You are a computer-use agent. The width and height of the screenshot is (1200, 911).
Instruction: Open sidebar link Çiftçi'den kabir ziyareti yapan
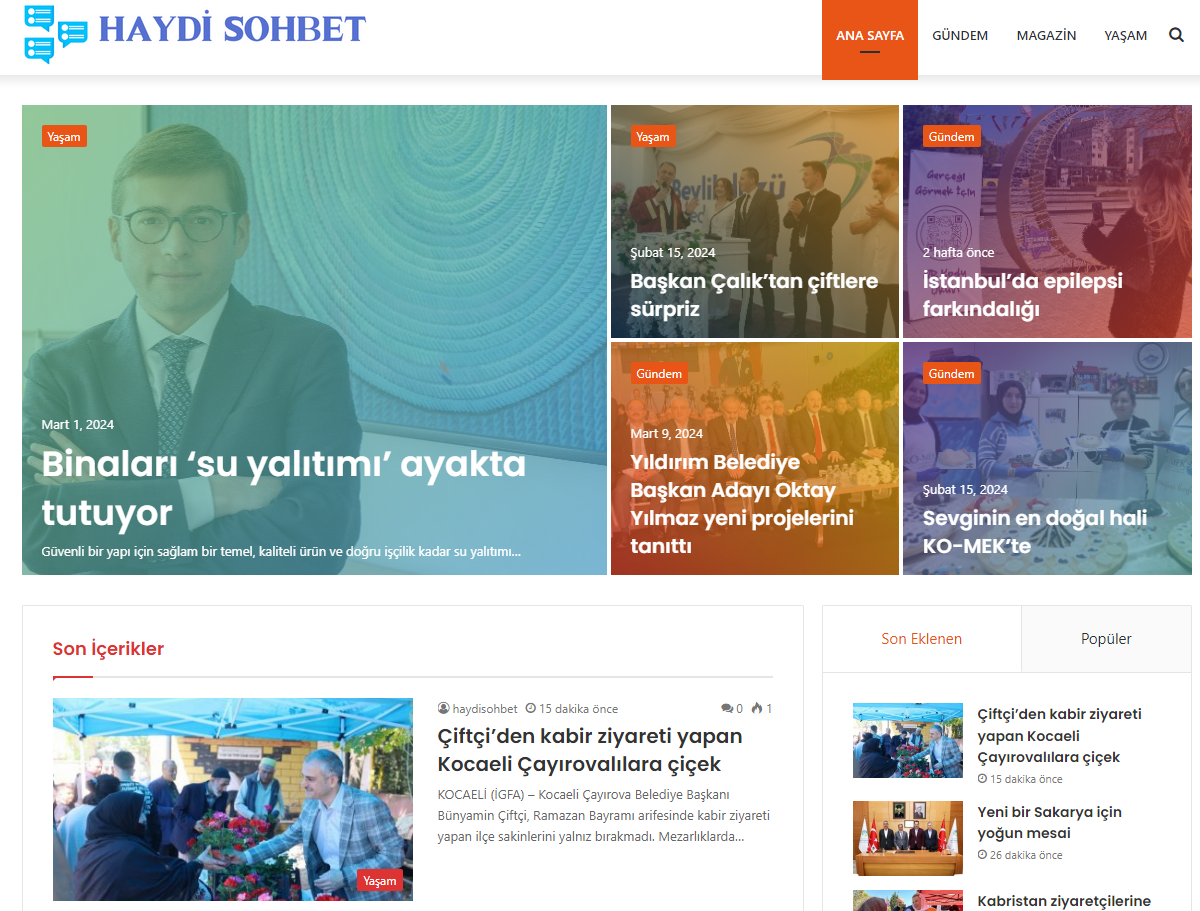pos(1059,735)
